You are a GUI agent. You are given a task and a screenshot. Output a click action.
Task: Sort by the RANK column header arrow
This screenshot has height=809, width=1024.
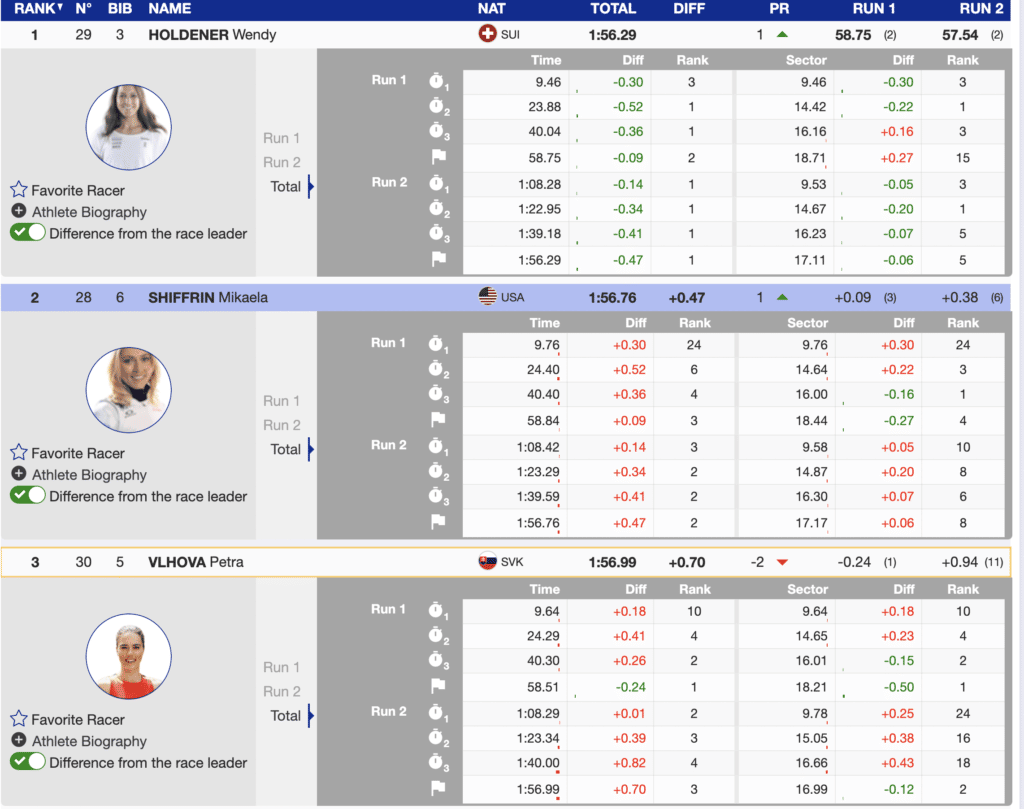click(x=58, y=8)
